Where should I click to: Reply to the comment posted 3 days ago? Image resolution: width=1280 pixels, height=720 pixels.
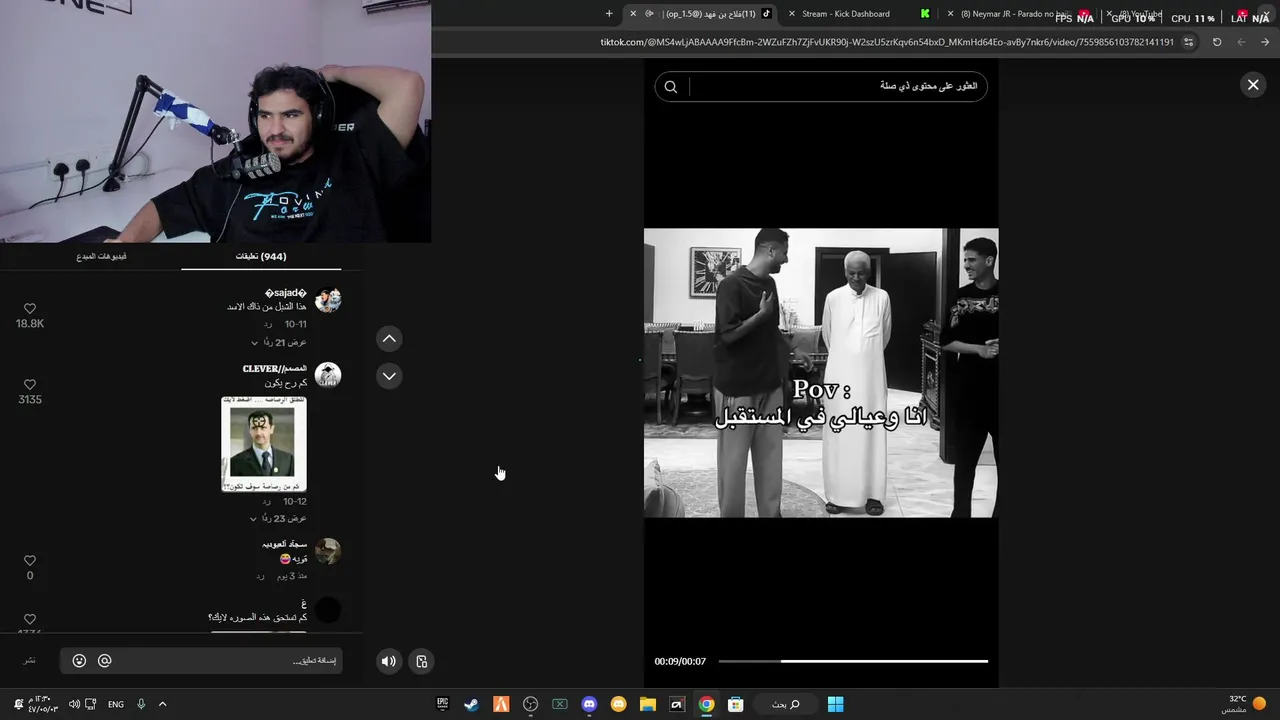point(260,576)
